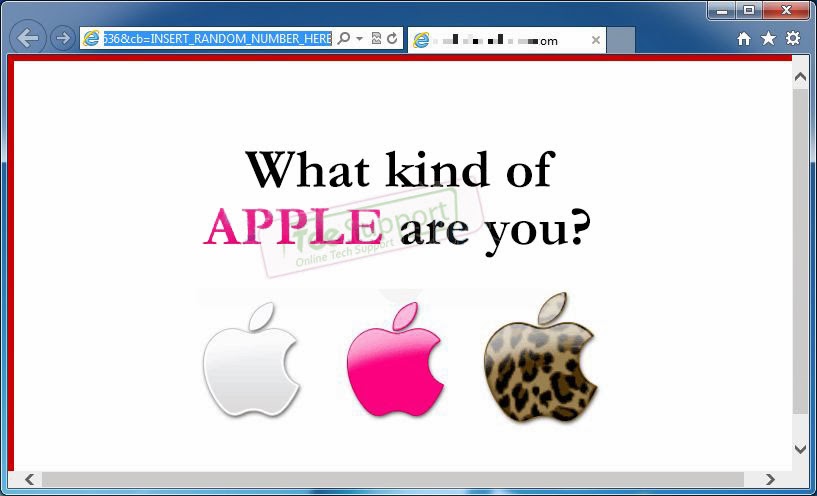
Task: Maximize the browser window
Action: point(749,10)
